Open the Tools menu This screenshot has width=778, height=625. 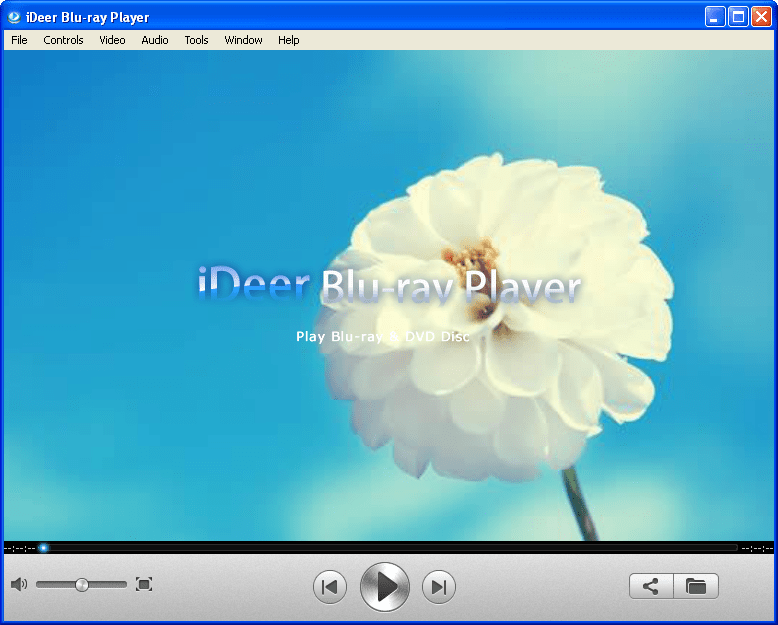[196, 40]
